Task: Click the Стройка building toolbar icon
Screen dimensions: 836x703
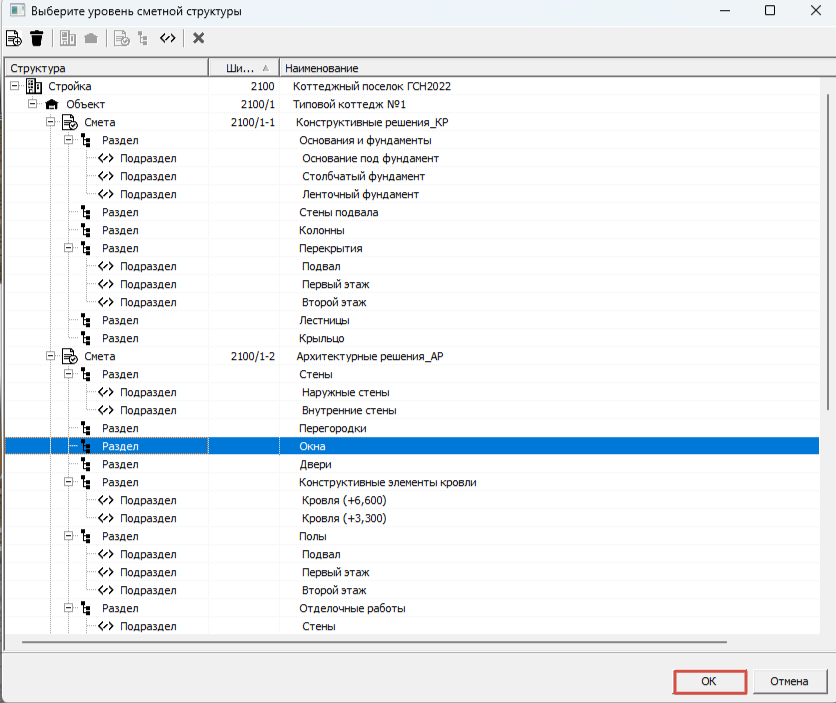Action: [x=68, y=38]
